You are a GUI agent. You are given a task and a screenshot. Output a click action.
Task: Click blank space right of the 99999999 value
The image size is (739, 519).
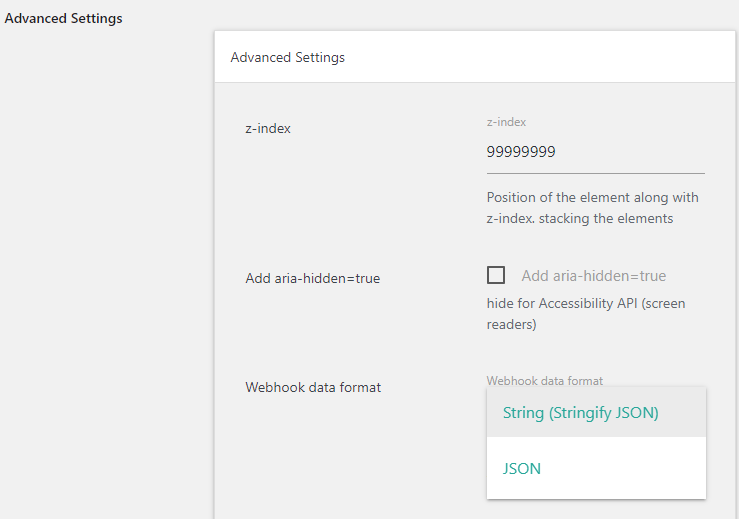click(x=640, y=152)
